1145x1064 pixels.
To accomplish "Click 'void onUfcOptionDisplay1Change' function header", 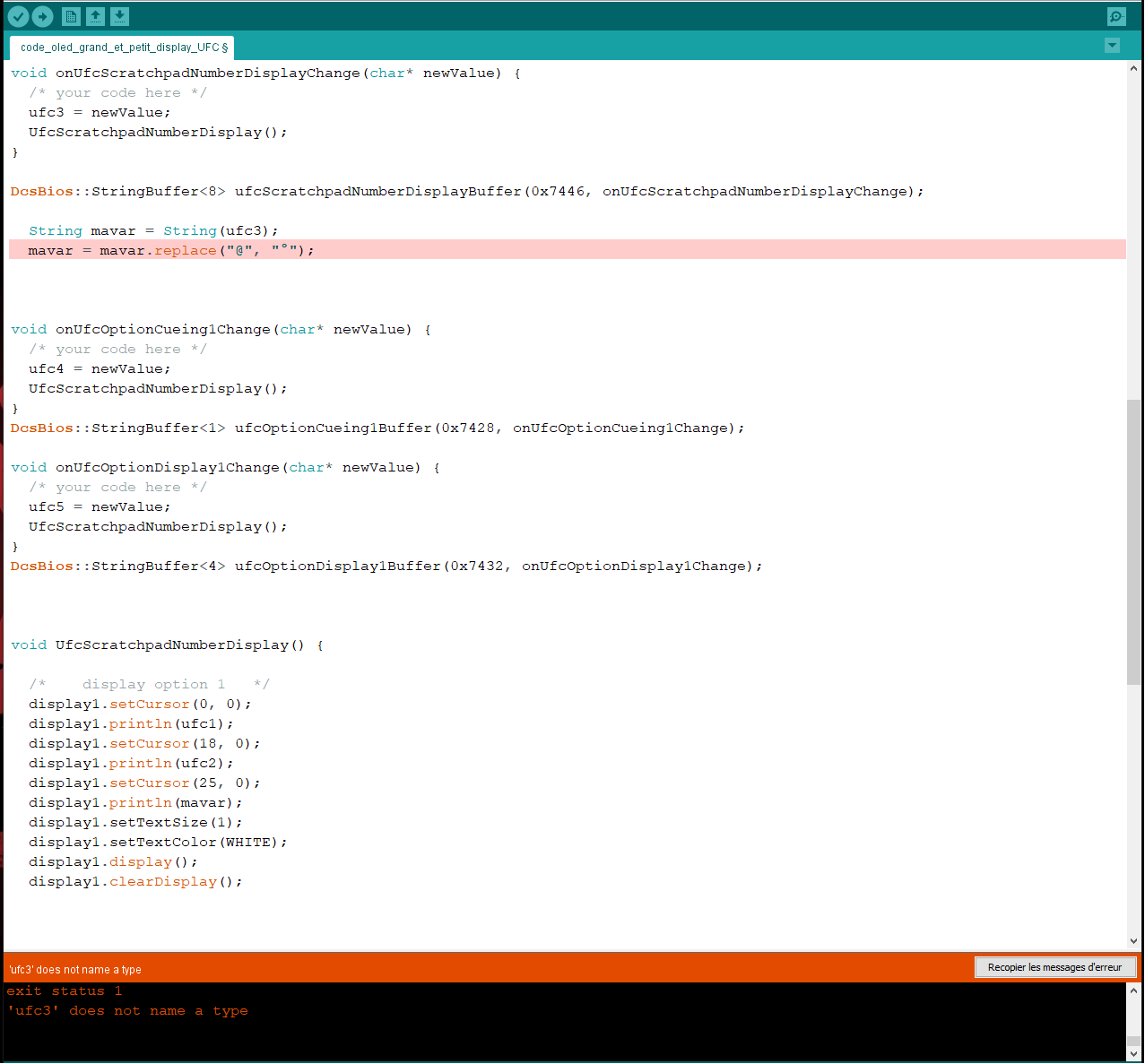I will pos(225,468).
